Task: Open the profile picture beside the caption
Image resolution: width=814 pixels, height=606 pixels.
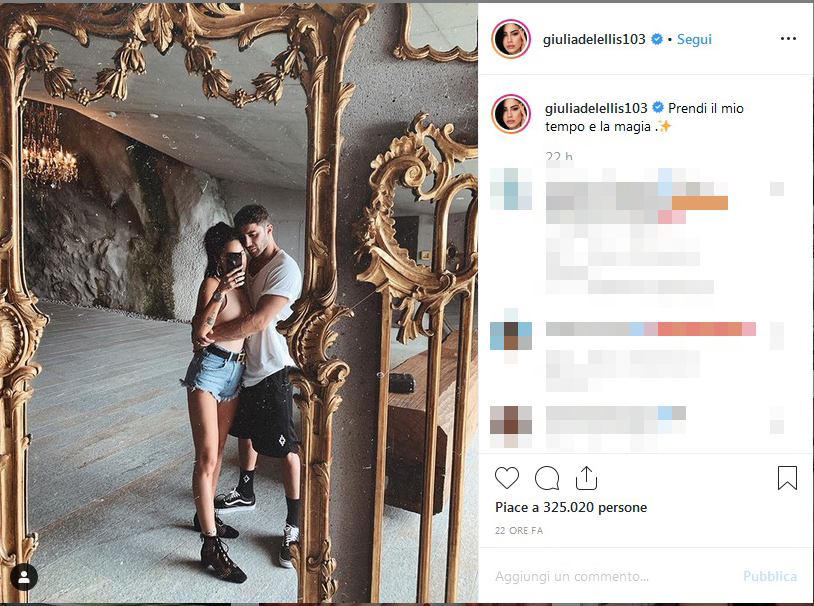Action: click(x=511, y=114)
